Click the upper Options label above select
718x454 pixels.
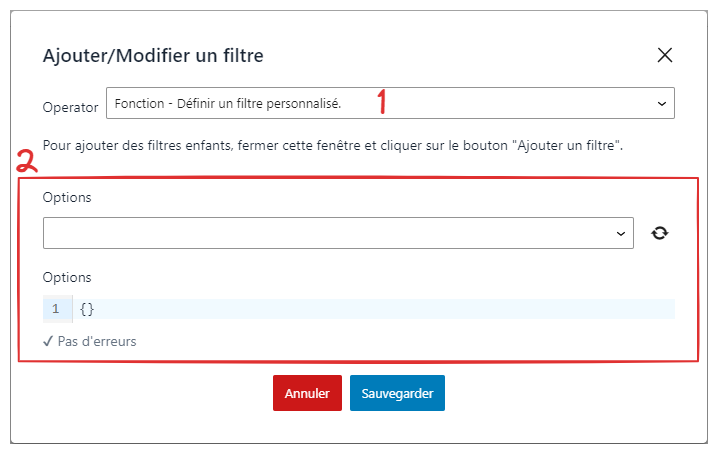pos(67,197)
